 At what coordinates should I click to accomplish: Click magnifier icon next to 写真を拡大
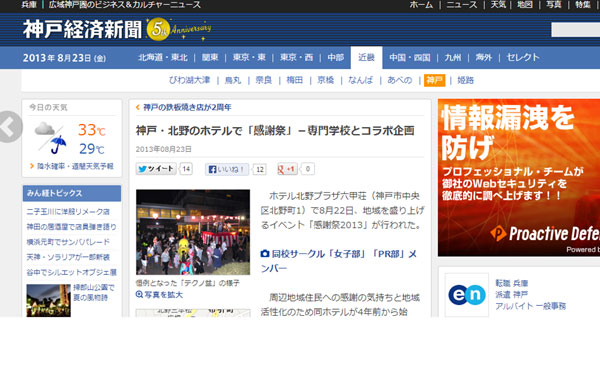[139, 295]
